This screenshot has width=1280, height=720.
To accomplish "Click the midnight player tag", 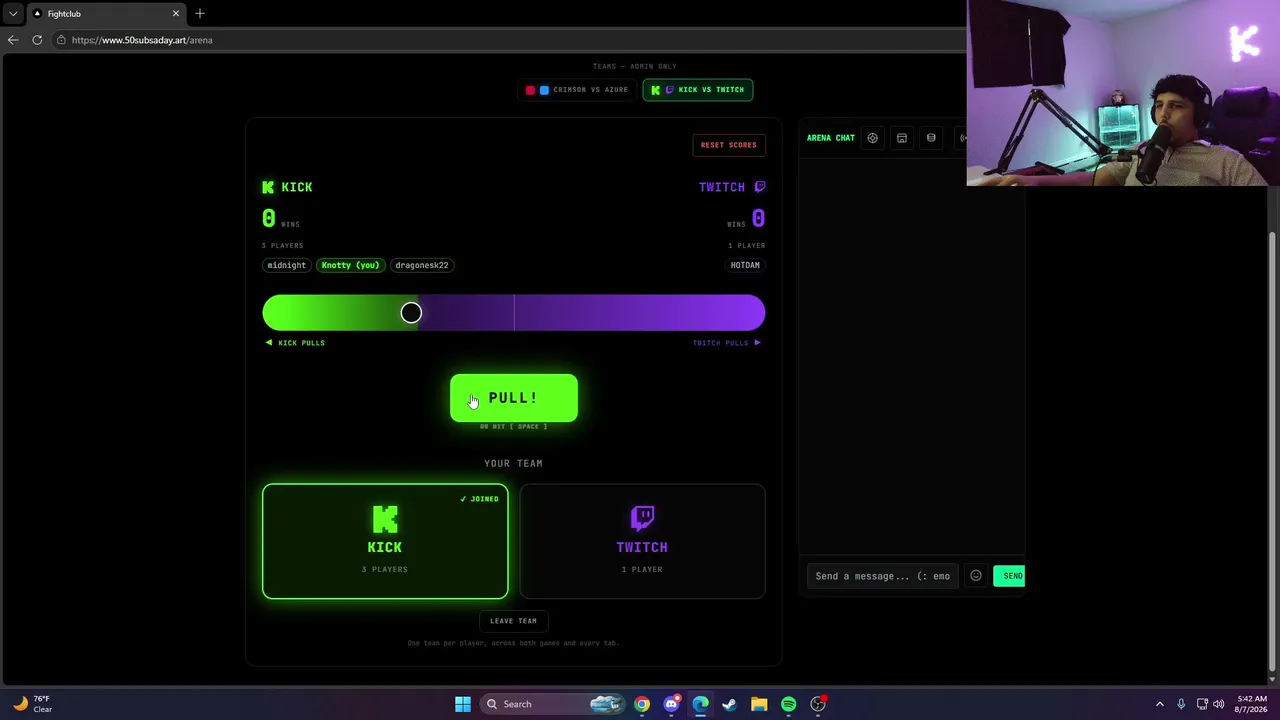I will (x=286, y=265).
